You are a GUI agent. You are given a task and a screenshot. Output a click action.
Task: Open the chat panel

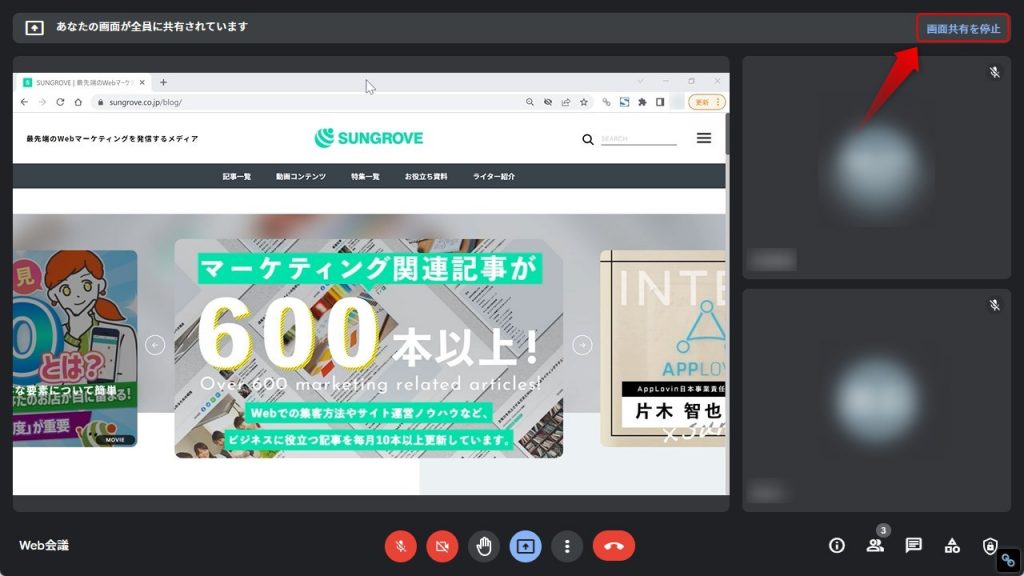point(914,545)
